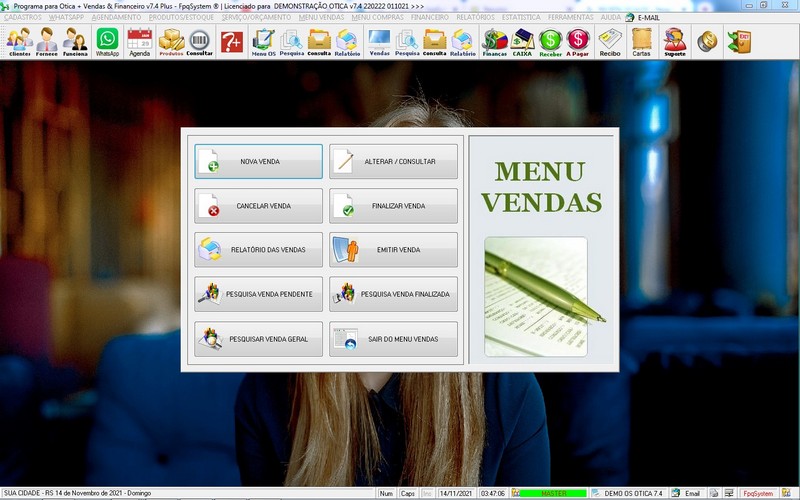Click the Pesquisa icon right of Vendas

[x=407, y=42]
